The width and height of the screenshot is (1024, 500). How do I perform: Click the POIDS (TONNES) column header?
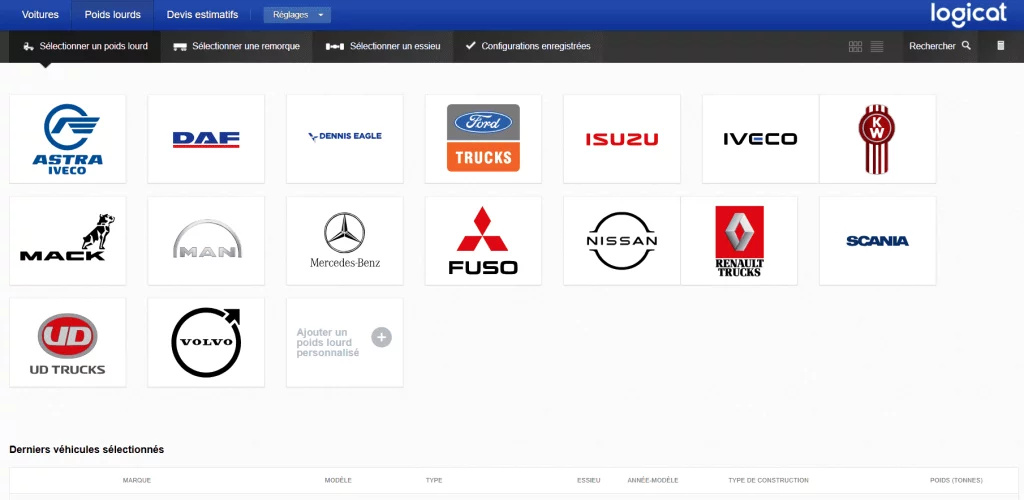(x=956, y=480)
